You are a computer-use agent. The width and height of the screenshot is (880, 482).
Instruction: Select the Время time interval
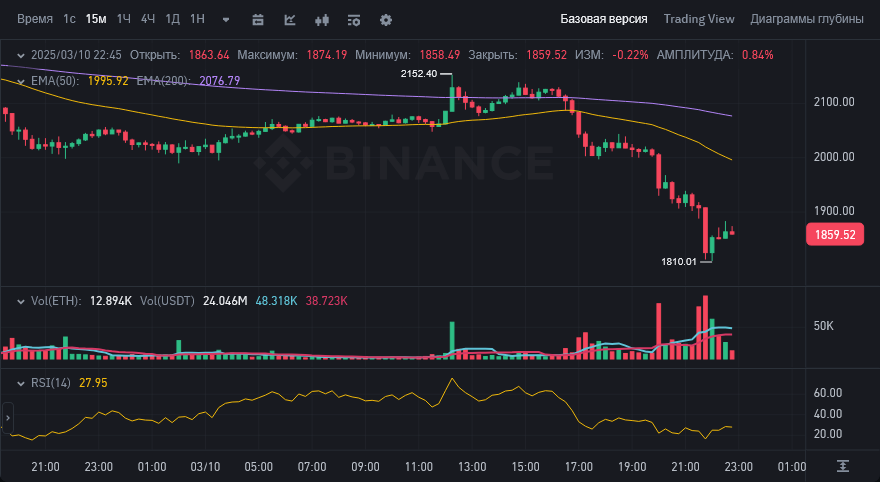tap(35, 19)
